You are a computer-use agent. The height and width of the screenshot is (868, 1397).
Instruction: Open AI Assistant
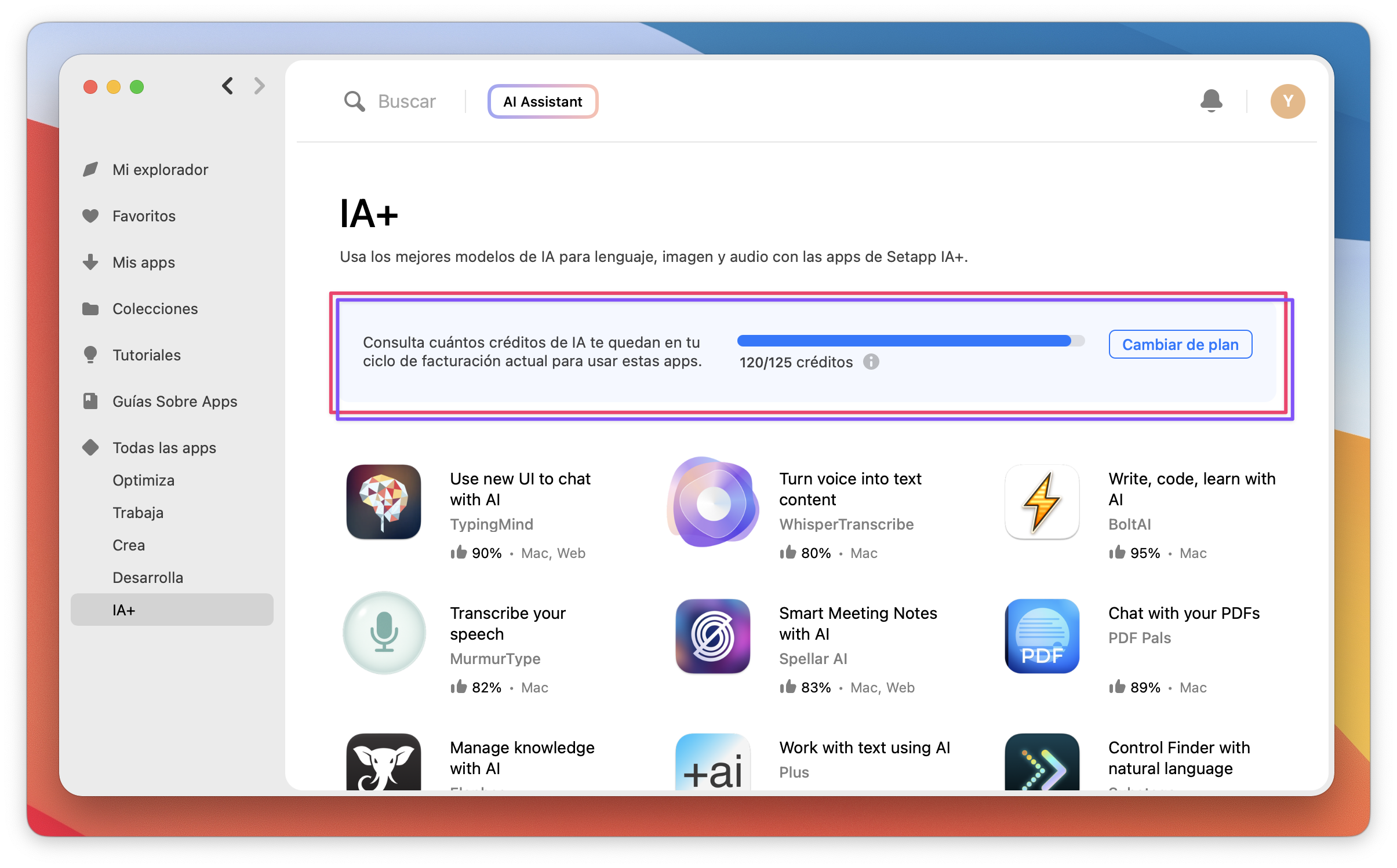(543, 101)
